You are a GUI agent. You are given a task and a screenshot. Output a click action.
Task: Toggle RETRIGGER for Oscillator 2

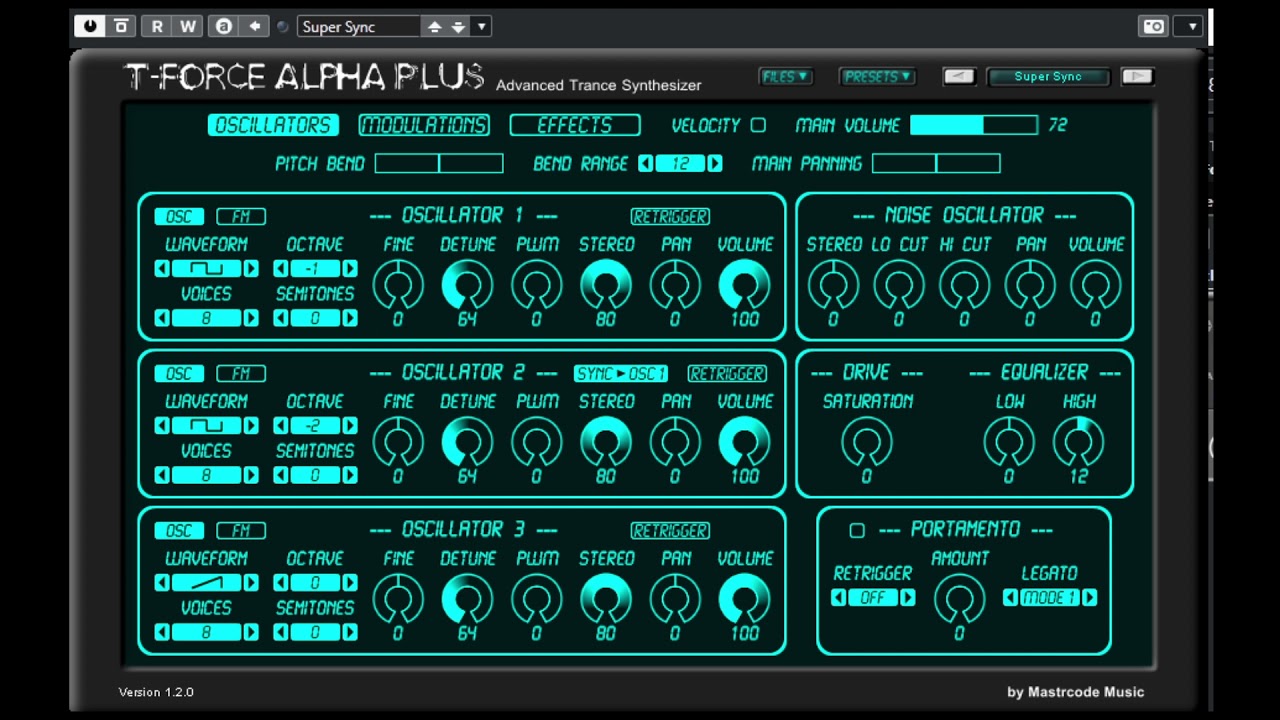coord(727,374)
